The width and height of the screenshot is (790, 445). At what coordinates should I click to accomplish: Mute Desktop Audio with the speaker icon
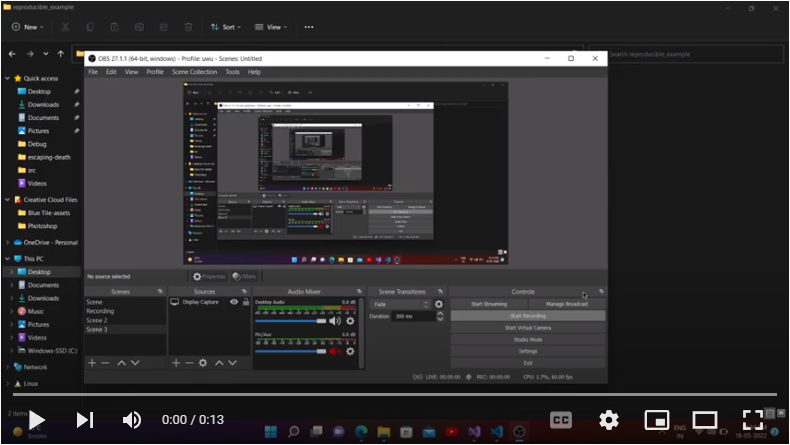[335, 321]
